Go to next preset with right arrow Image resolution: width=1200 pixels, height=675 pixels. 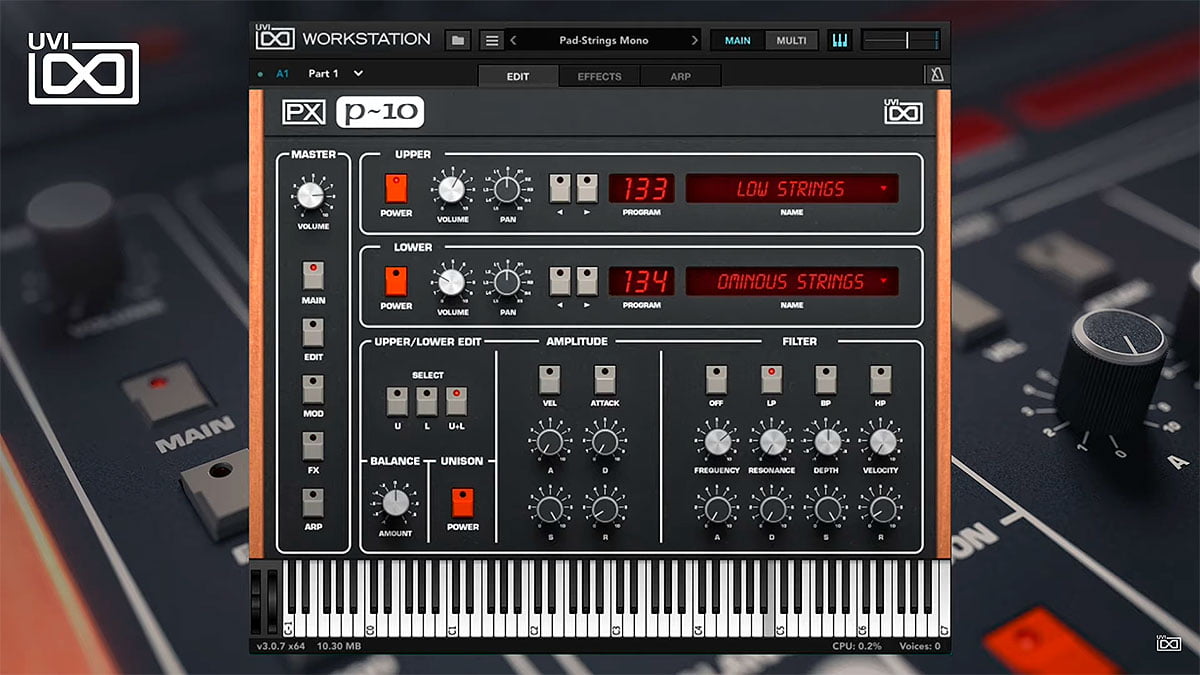694,40
